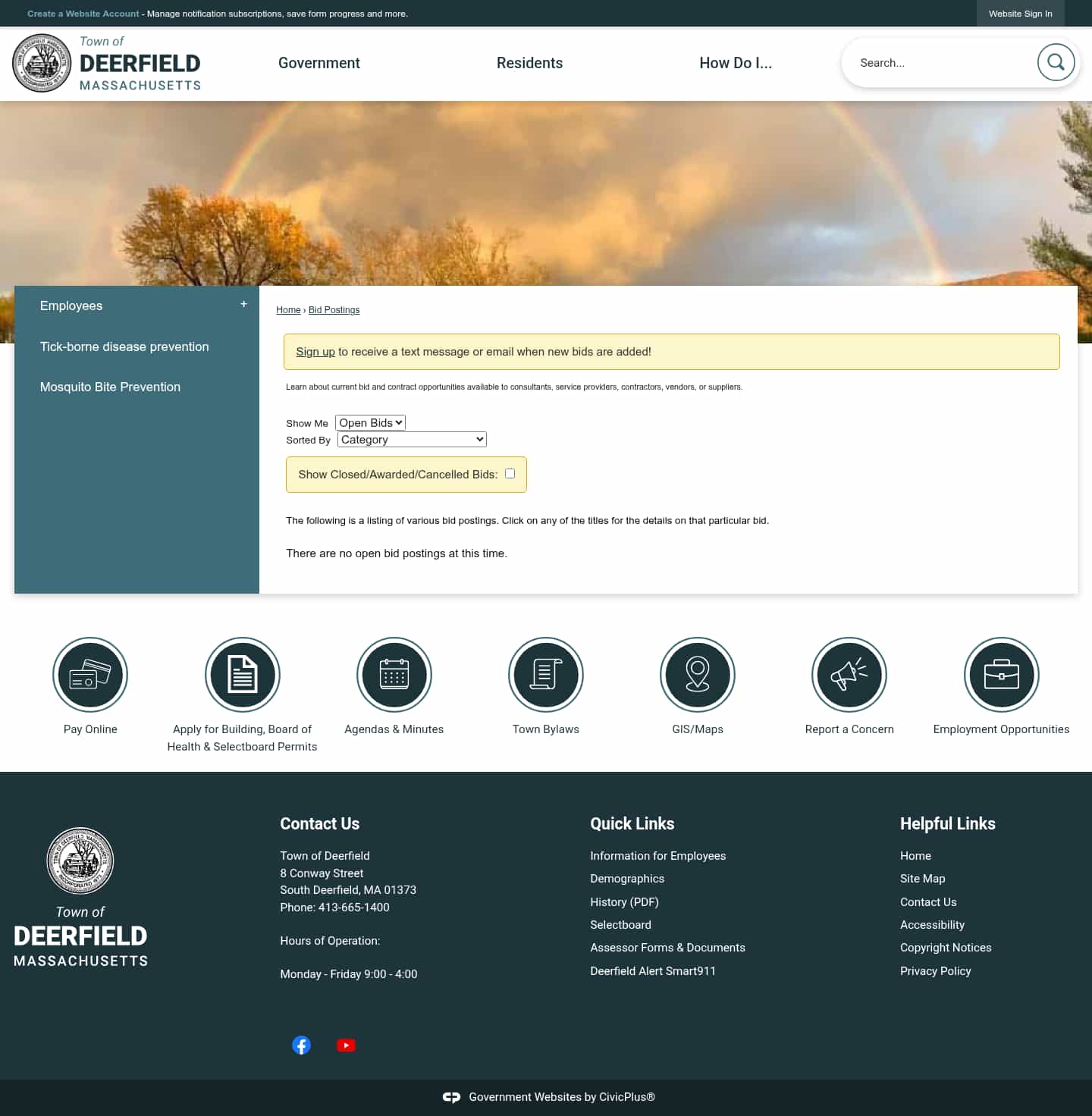The image size is (1092, 1116).
Task: Click the Home breadcrumb link
Action: 288,310
